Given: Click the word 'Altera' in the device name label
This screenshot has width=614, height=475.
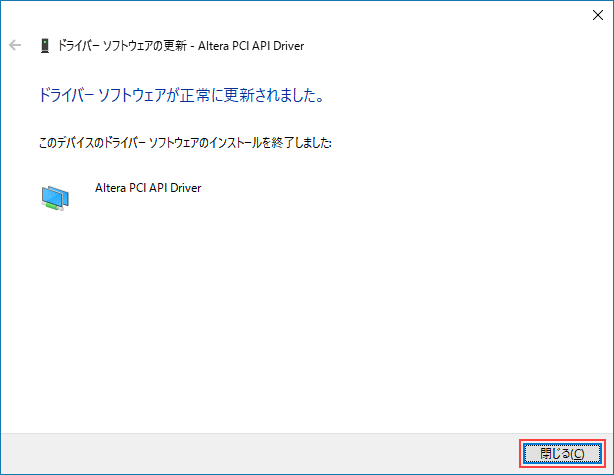Looking at the screenshot, I should click(x=110, y=187).
